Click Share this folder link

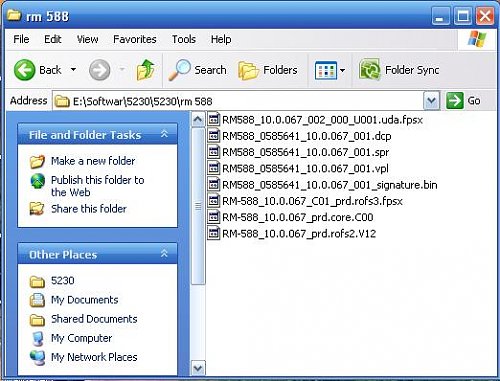(89, 209)
